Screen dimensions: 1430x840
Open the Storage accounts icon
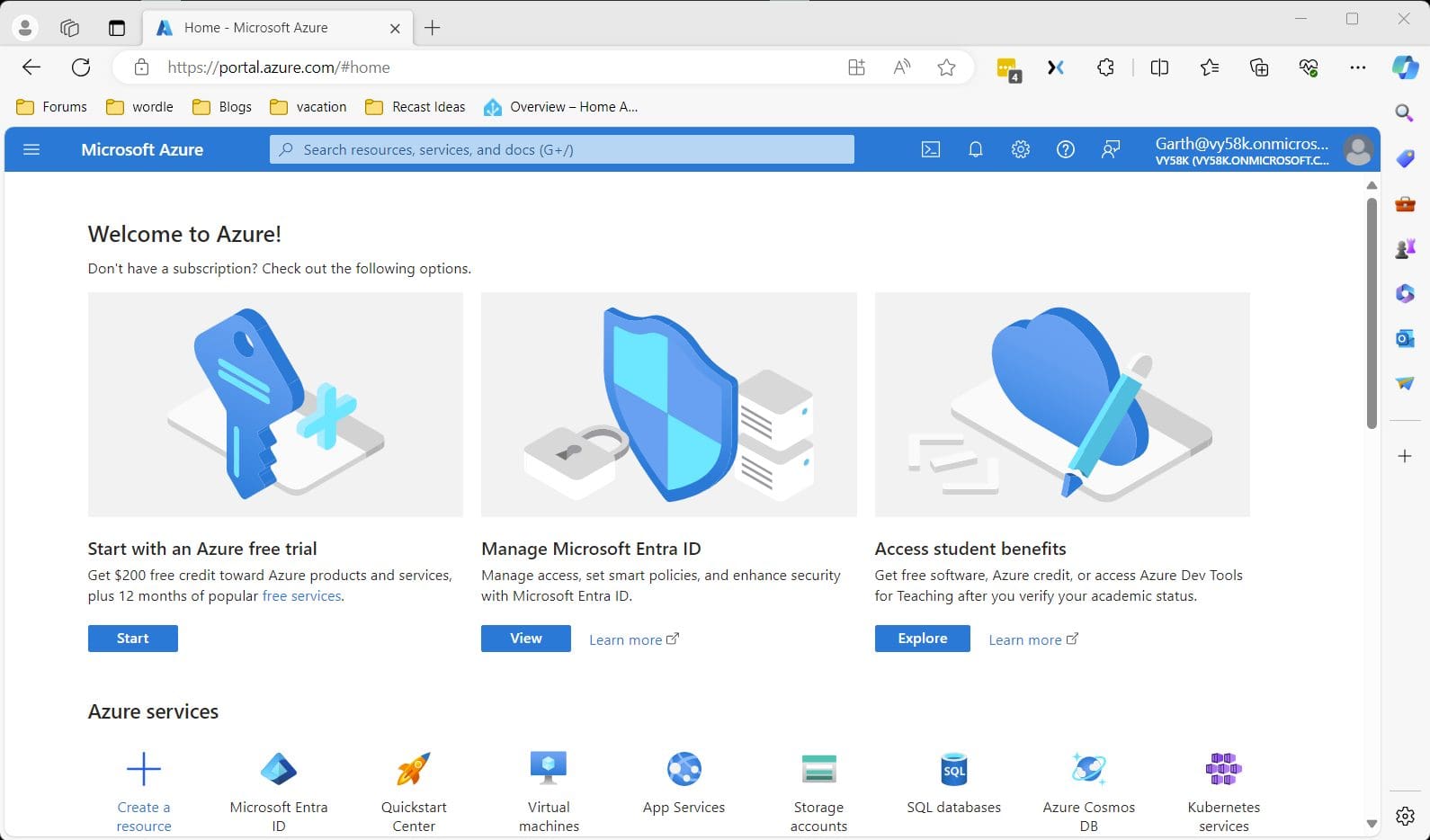[819, 769]
